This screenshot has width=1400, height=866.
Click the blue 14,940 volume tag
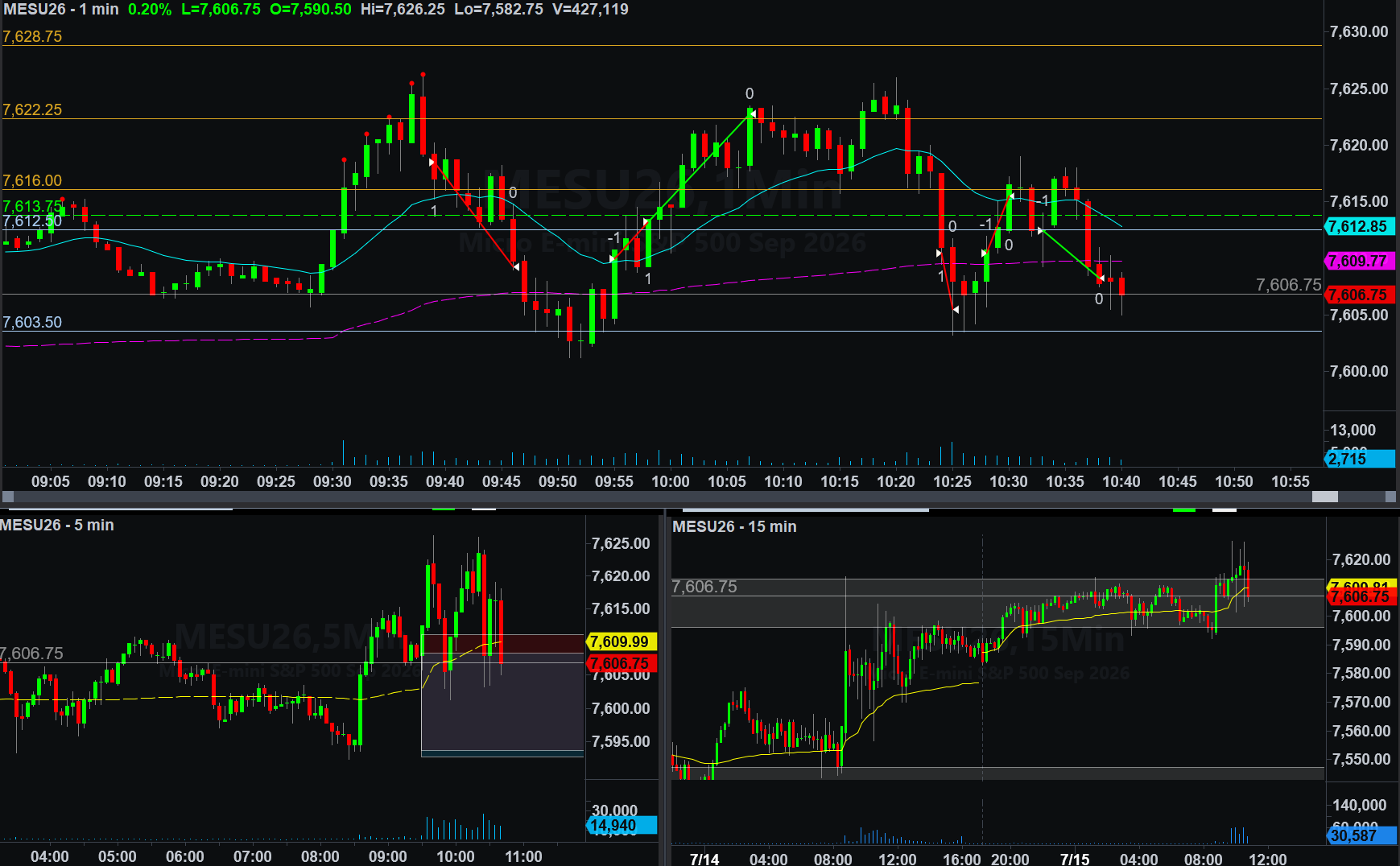[x=622, y=825]
